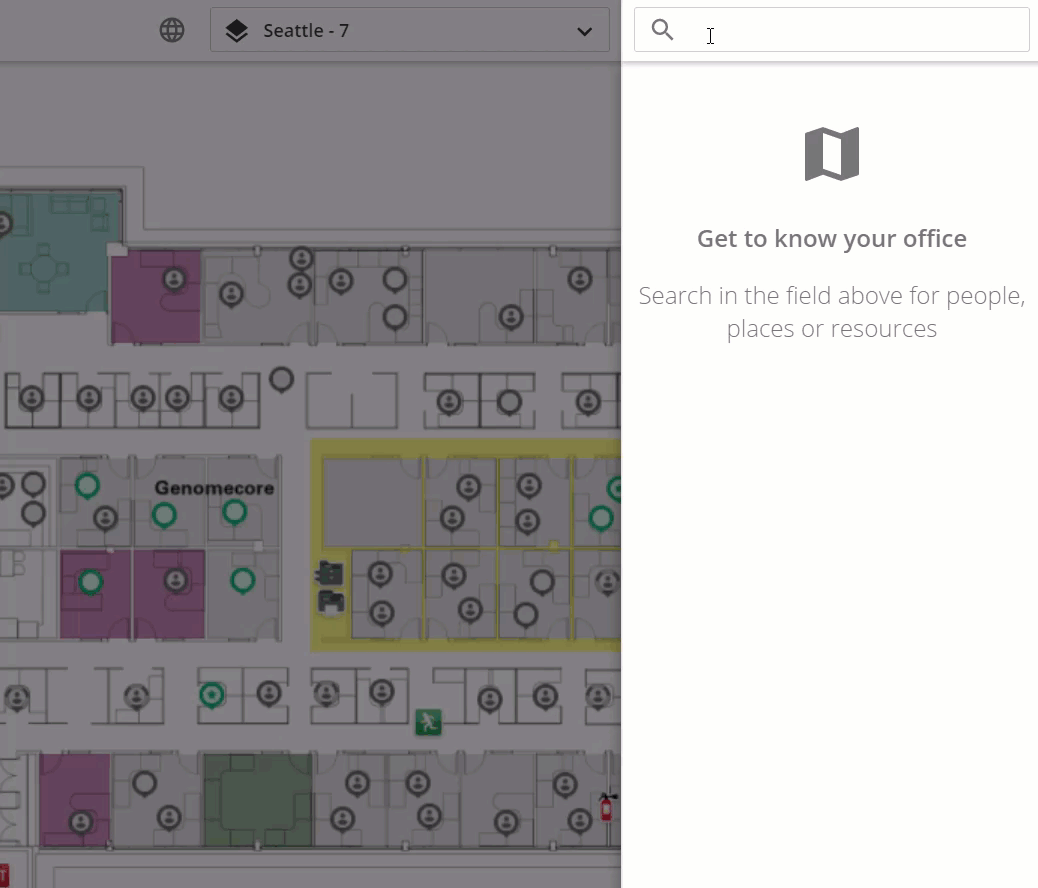Click the "Get to know your office" heading
Viewport: 1038px width, 888px height.
(x=831, y=239)
